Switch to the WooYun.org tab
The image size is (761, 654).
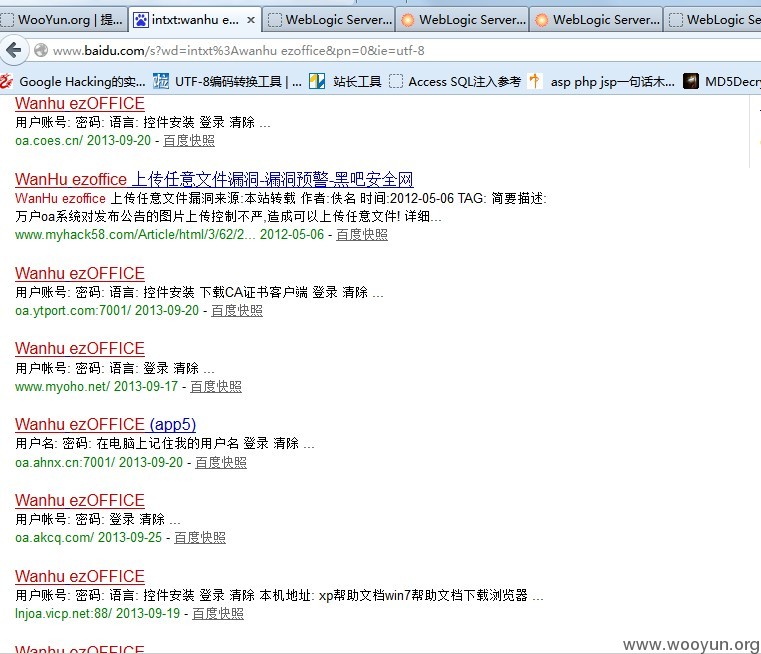64,20
